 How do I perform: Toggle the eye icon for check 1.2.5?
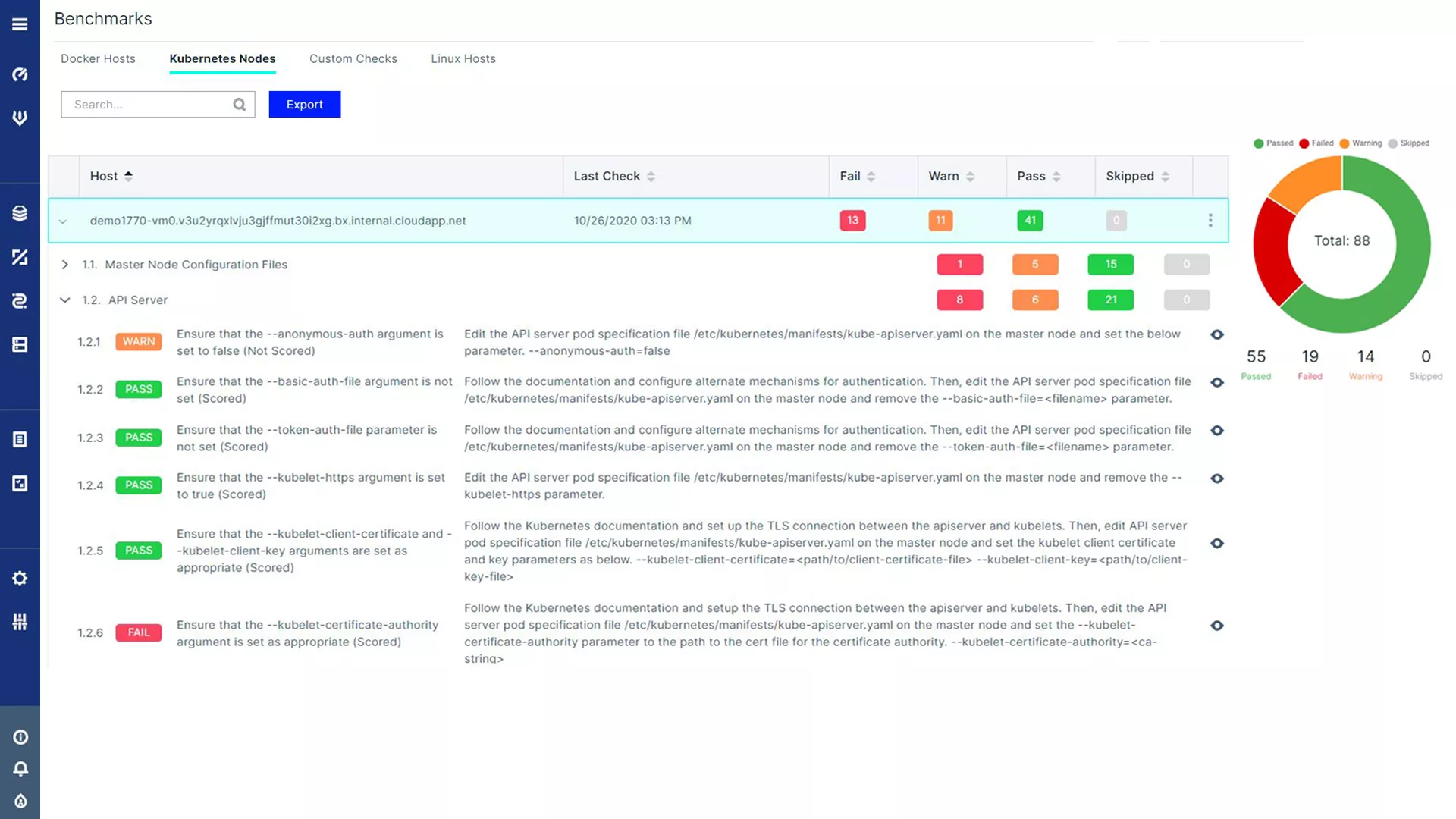point(1217,544)
